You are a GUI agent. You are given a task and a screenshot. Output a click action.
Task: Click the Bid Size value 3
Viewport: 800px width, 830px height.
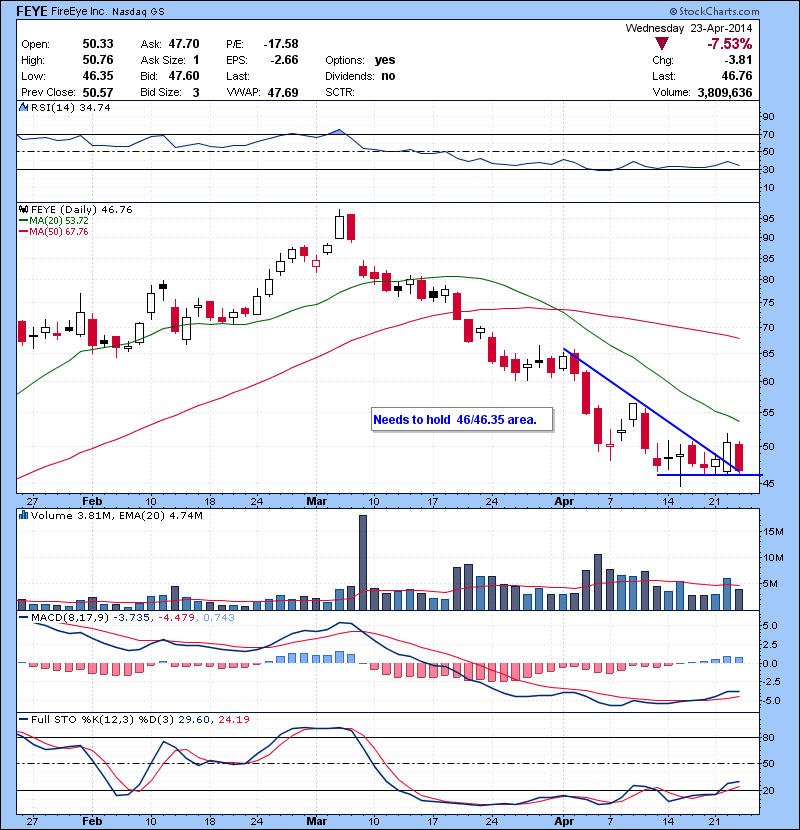click(196, 93)
